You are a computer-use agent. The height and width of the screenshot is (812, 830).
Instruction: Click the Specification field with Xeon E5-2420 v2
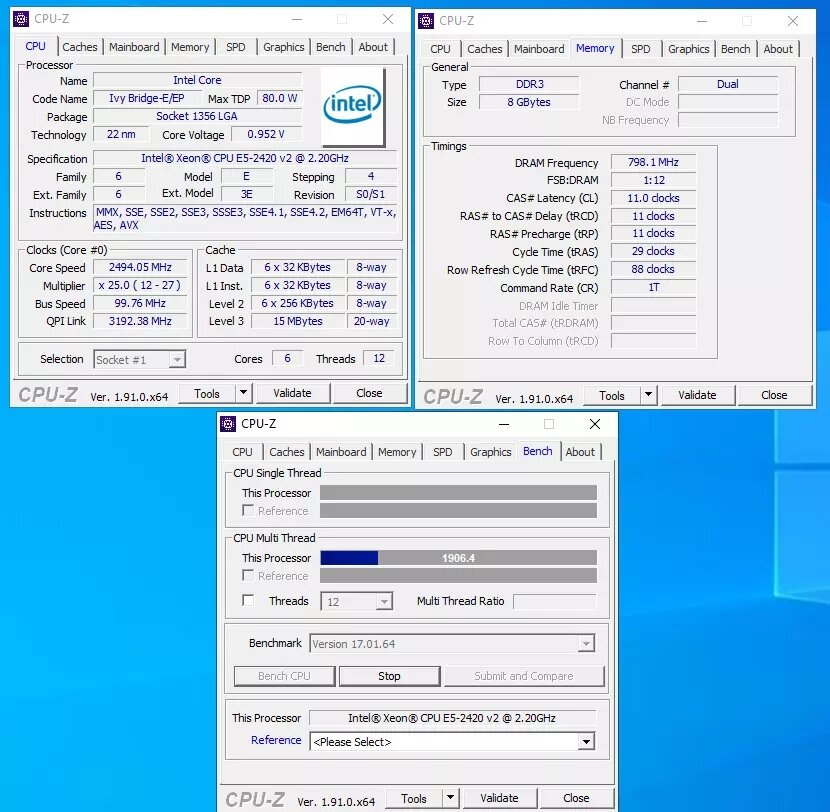point(245,158)
